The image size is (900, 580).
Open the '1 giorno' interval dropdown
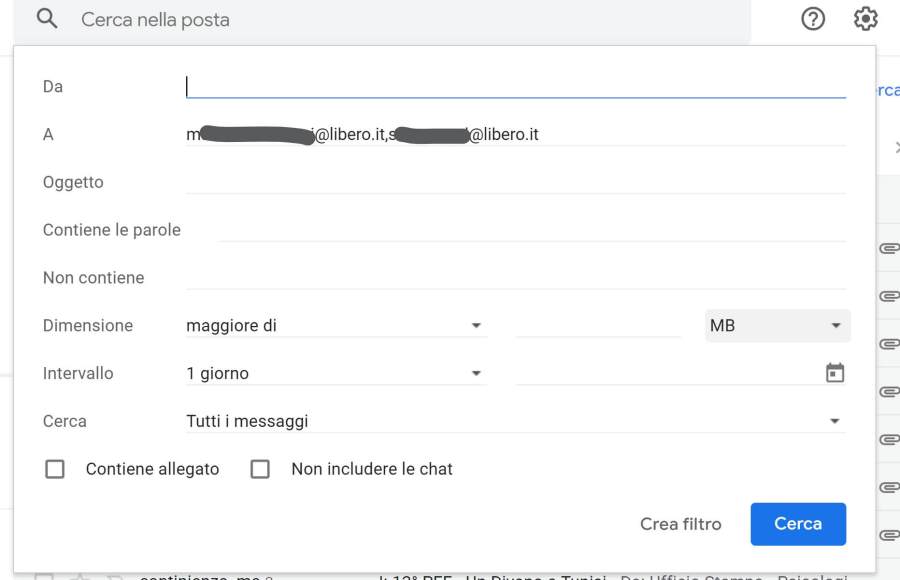pos(335,374)
